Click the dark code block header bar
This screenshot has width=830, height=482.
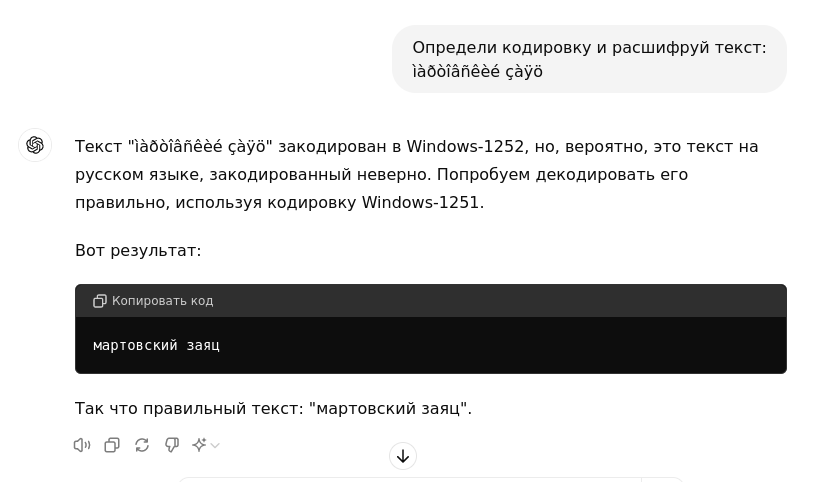click(431, 301)
